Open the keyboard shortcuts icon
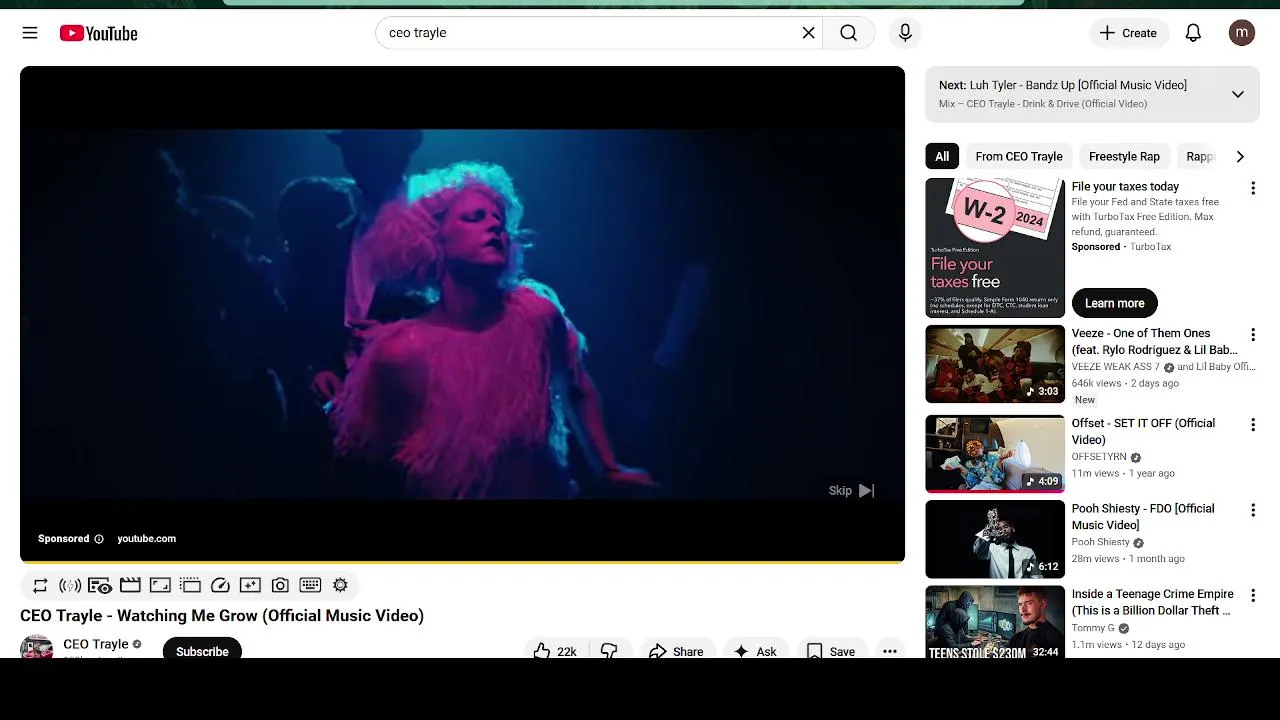This screenshot has width=1280, height=720. [x=310, y=585]
